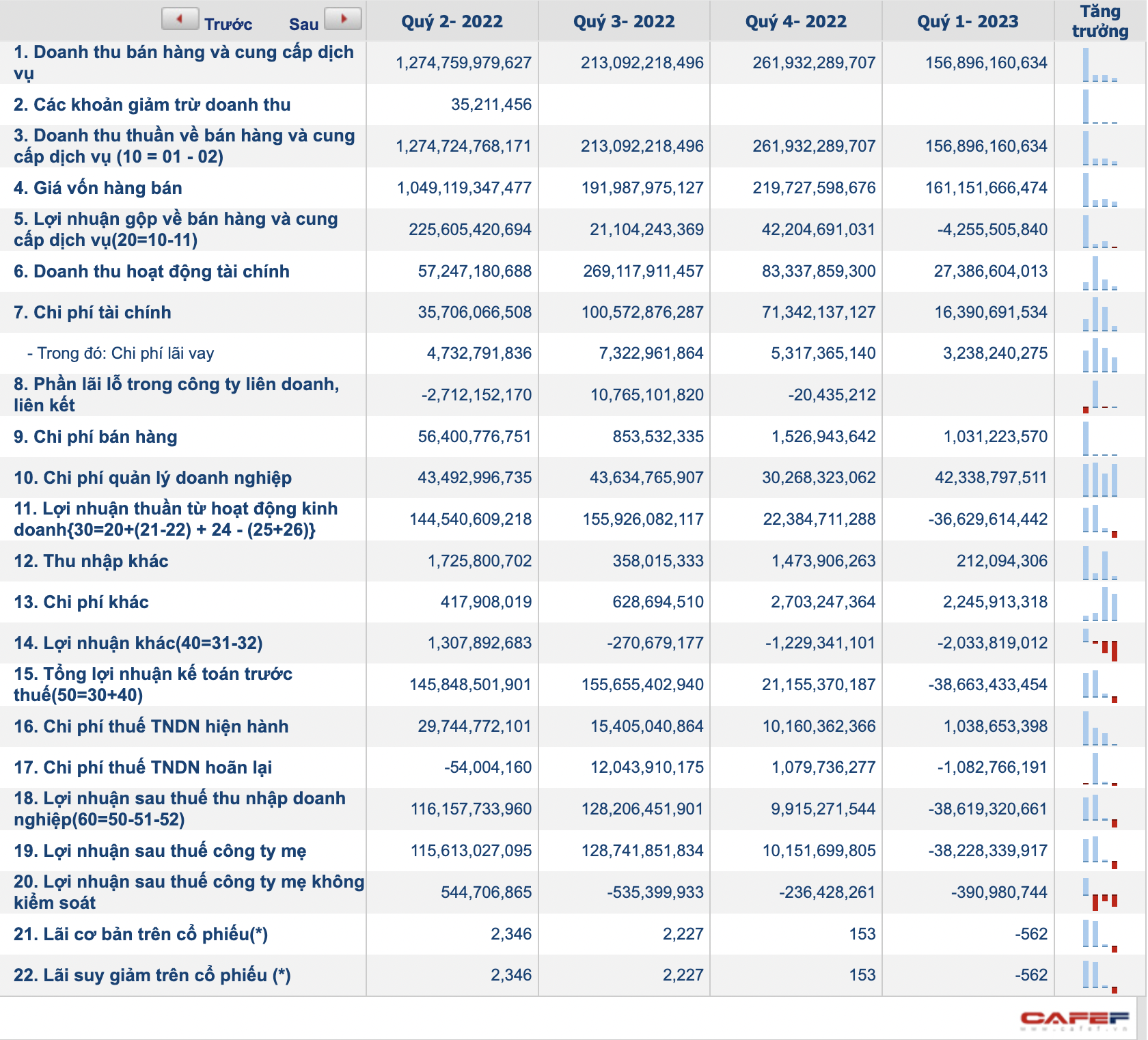The height and width of the screenshot is (1040, 1148).
Task: Open growth chart for Chi phí bán hàng
Action: point(1100,438)
